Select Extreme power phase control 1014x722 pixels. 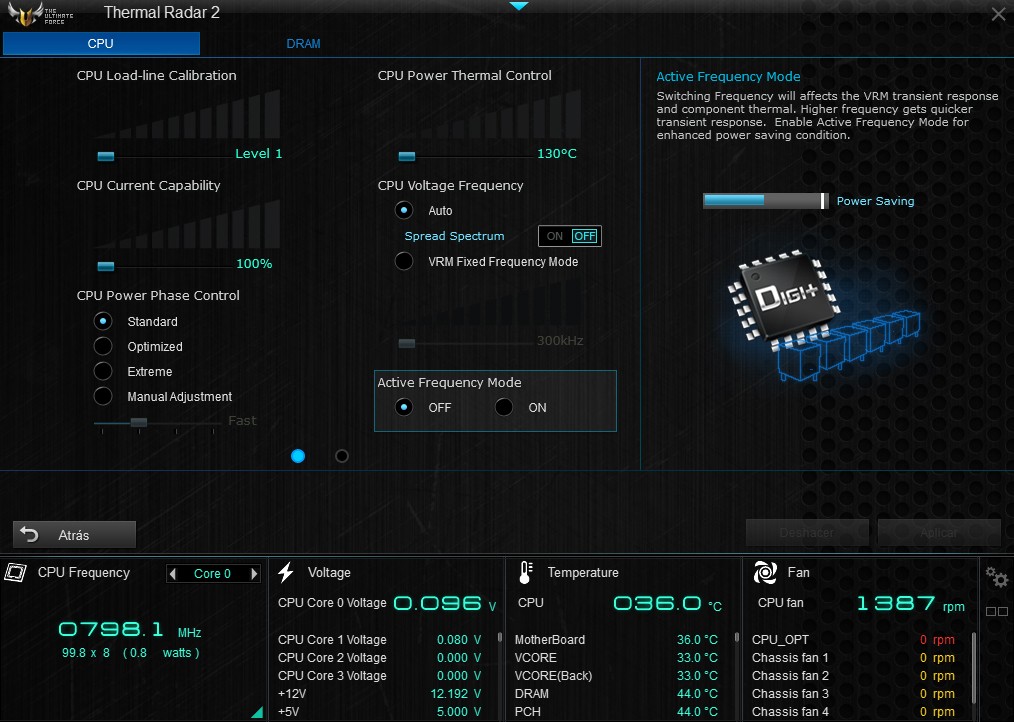(103, 371)
